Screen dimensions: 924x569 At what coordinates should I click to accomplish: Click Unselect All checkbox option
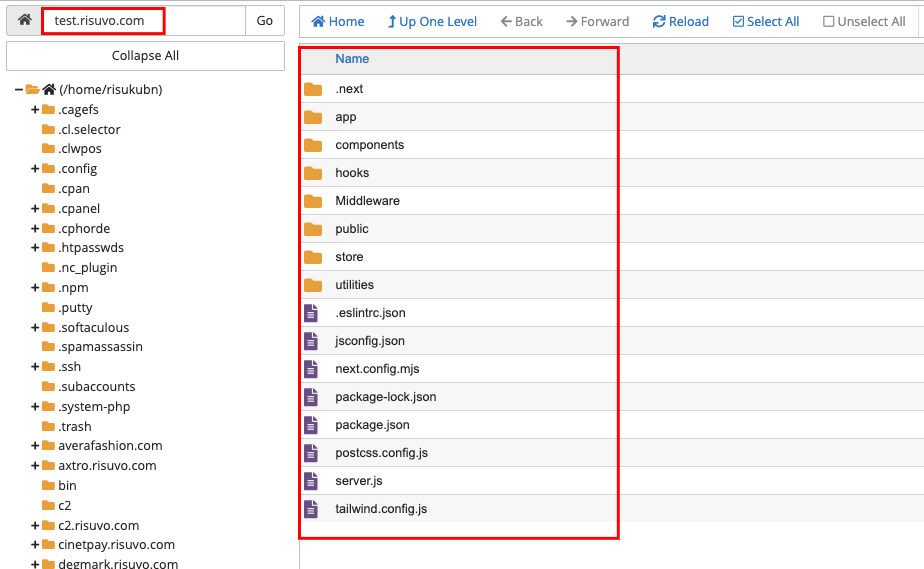point(863,21)
